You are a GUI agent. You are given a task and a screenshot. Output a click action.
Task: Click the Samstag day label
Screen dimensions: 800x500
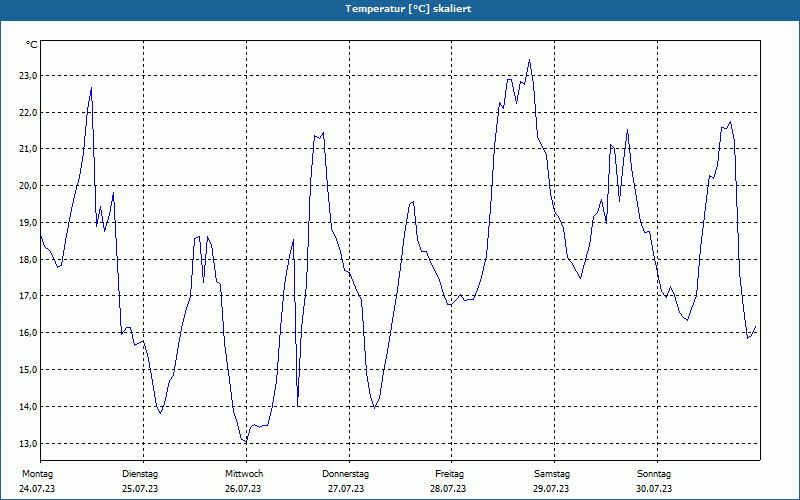coord(552,474)
